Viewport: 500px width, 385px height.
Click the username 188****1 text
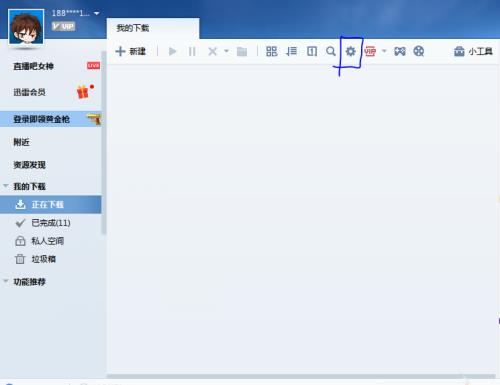click(71, 13)
